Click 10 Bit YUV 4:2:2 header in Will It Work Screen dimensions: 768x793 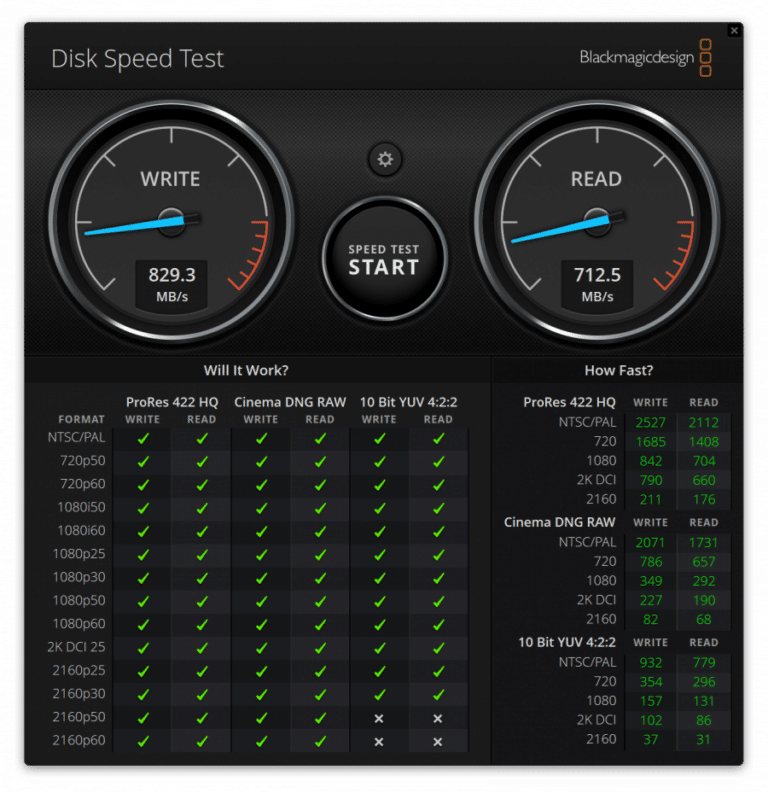coord(409,402)
